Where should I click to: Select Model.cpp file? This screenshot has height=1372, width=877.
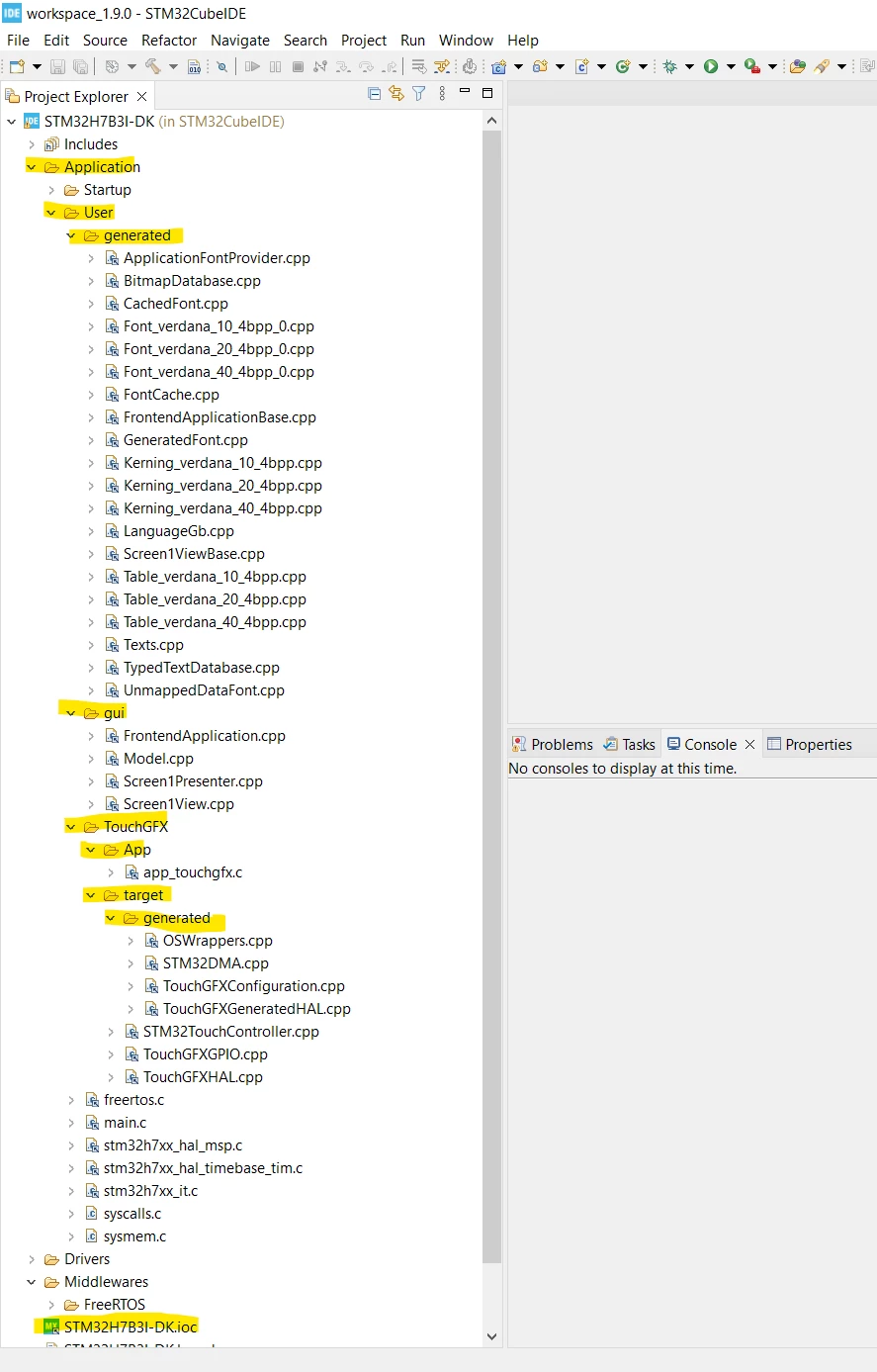(x=158, y=759)
